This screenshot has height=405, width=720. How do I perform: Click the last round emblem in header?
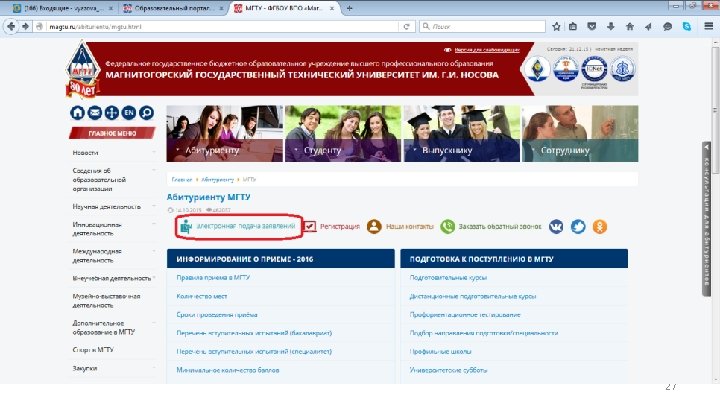pos(623,69)
